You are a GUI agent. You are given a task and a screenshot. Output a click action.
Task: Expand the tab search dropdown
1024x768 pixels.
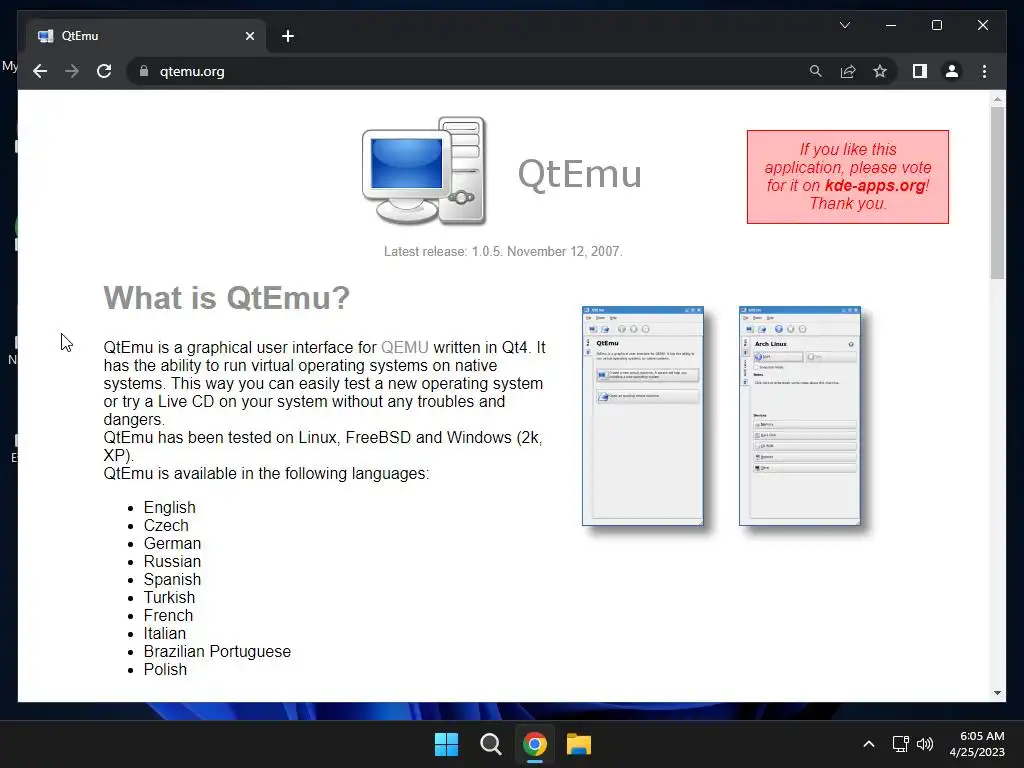tap(844, 25)
